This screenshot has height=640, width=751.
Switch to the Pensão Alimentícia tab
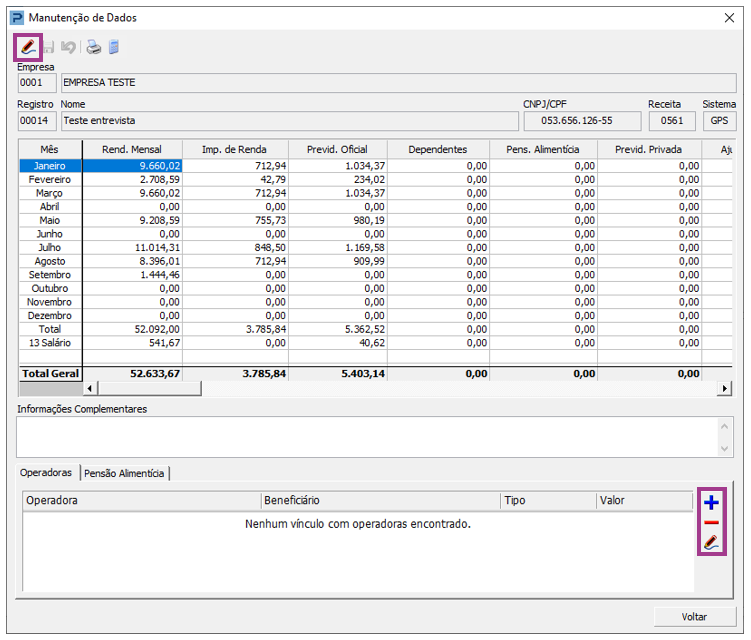tap(124, 473)
